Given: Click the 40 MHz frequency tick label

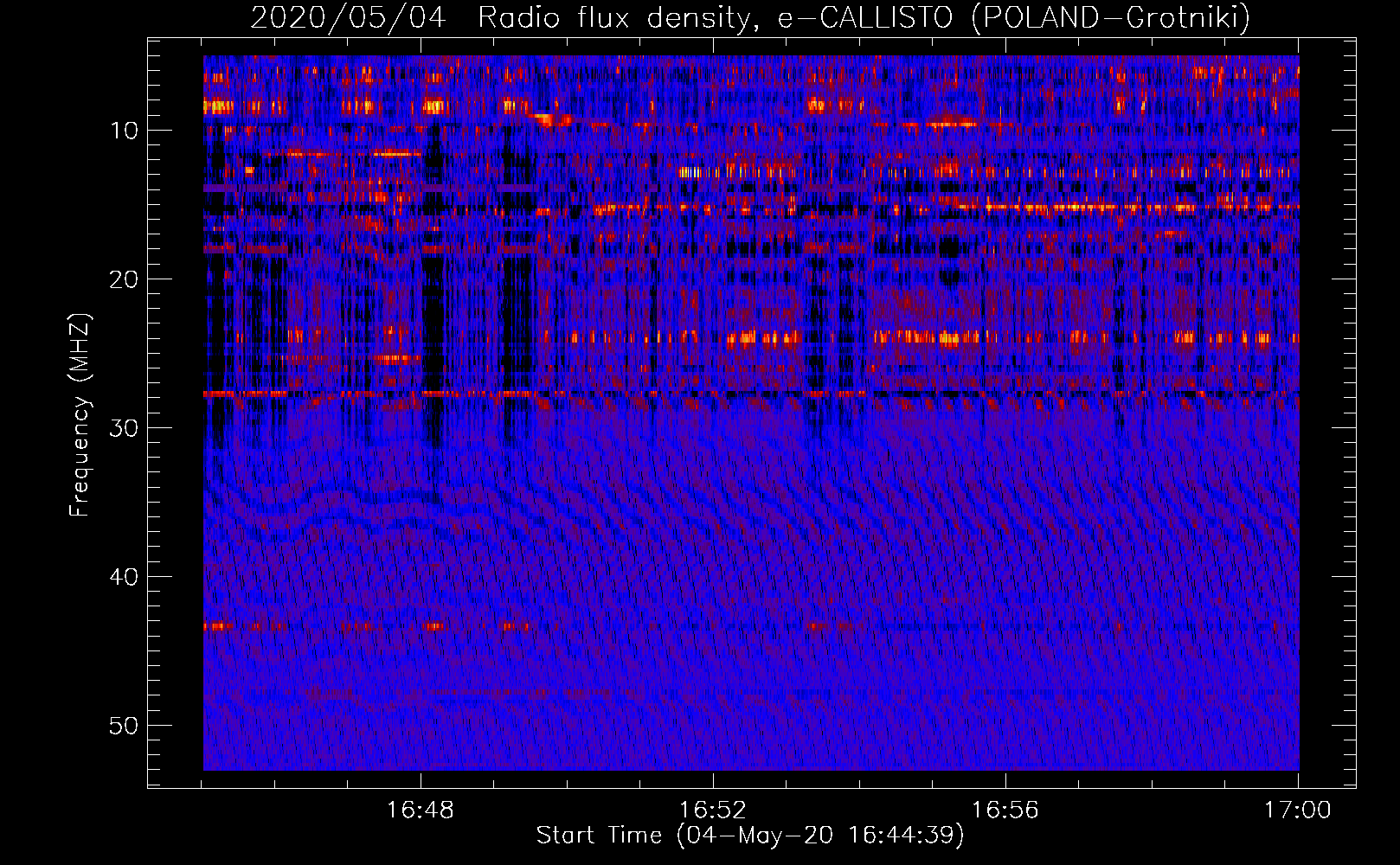Looking at the screenshot, I should (x=124, y=577).
